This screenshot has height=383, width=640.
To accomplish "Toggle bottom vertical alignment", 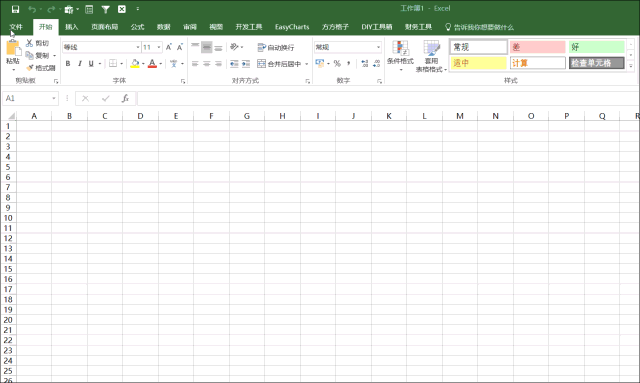I will (x=218, y=47).
